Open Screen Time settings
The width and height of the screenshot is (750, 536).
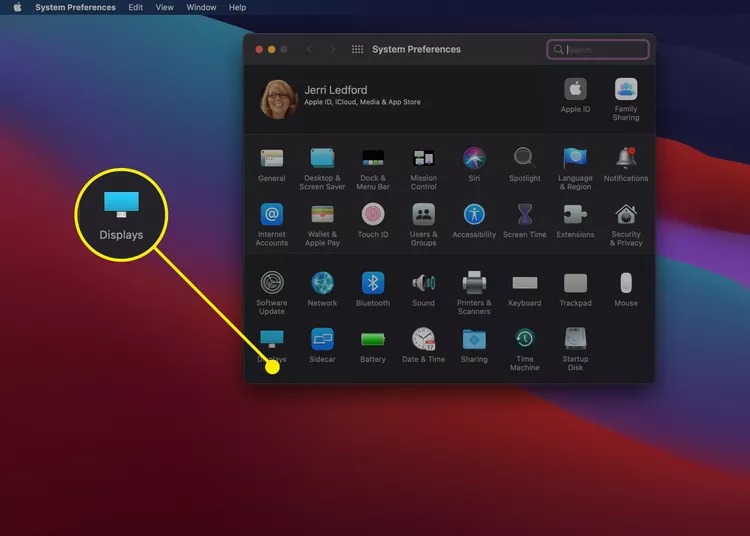click(x=524, y=221)
